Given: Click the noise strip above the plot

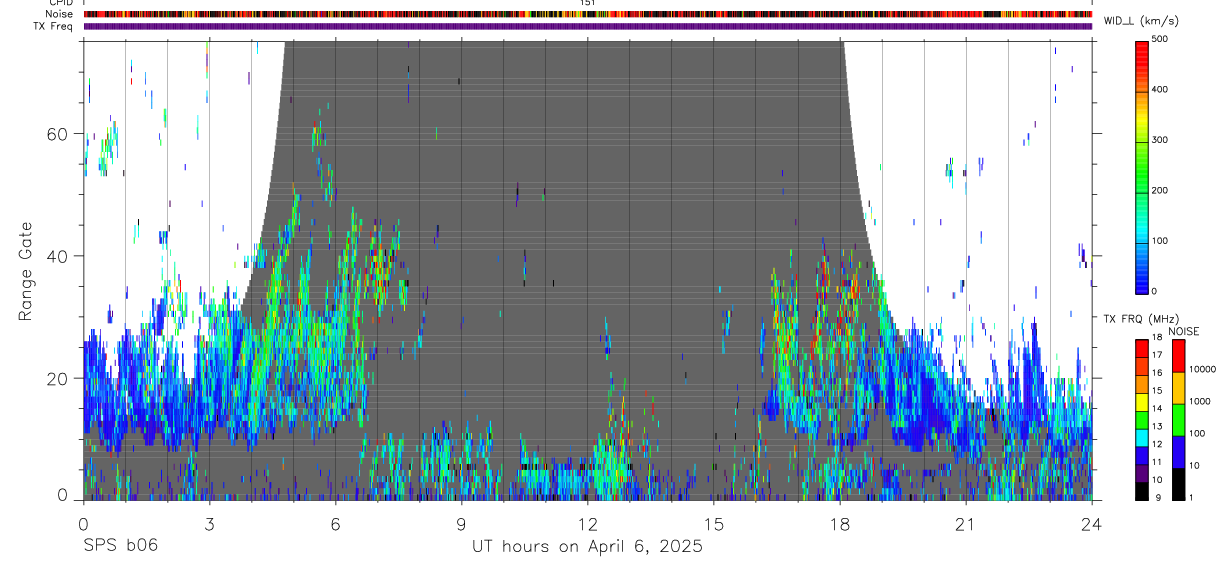Looking at the screenshot, I should pos(587,14).
